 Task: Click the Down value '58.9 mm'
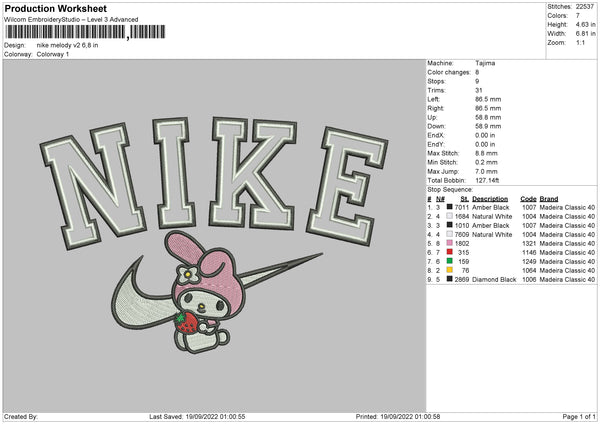click(x=488, y=126)
